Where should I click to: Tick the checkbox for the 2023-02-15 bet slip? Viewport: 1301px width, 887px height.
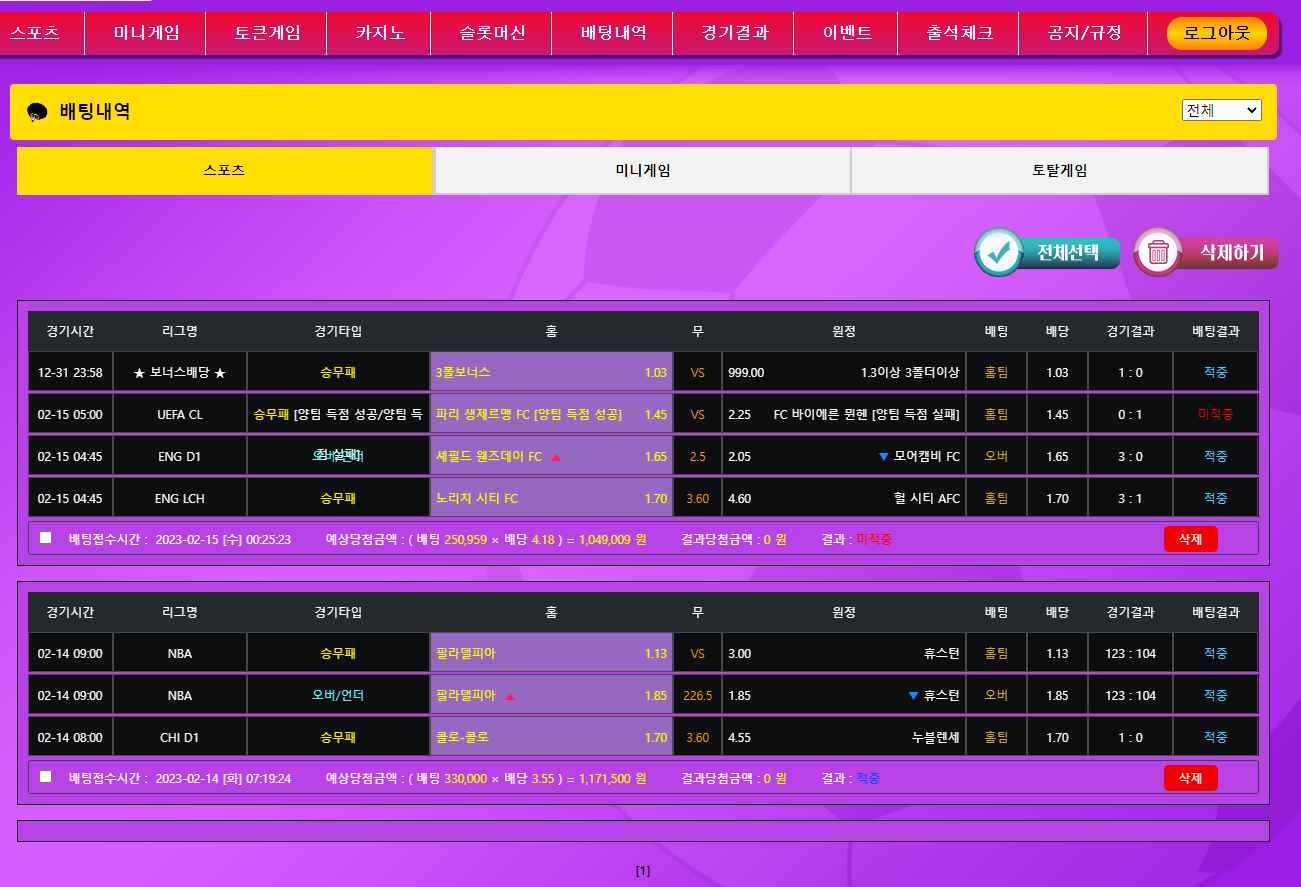click(45, 538)
